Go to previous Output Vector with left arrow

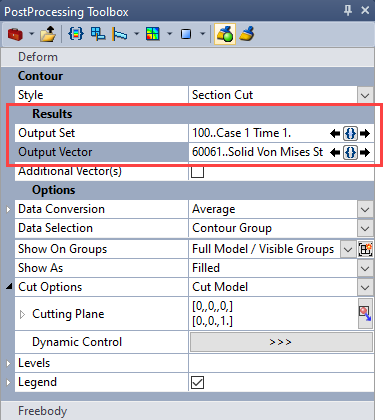(335, 153)
